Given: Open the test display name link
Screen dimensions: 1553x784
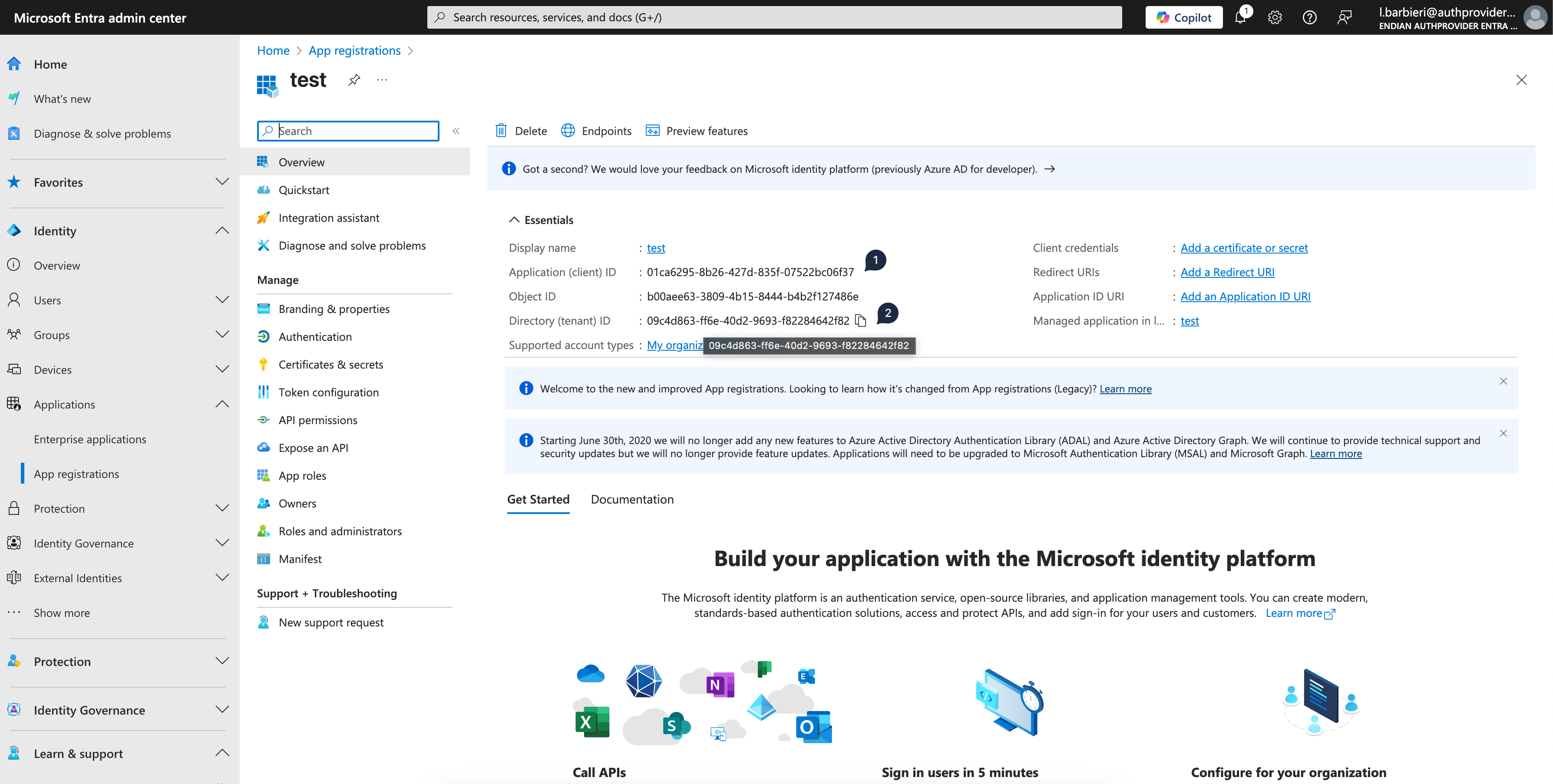Looking at the screenshot, I should (656, 248).
